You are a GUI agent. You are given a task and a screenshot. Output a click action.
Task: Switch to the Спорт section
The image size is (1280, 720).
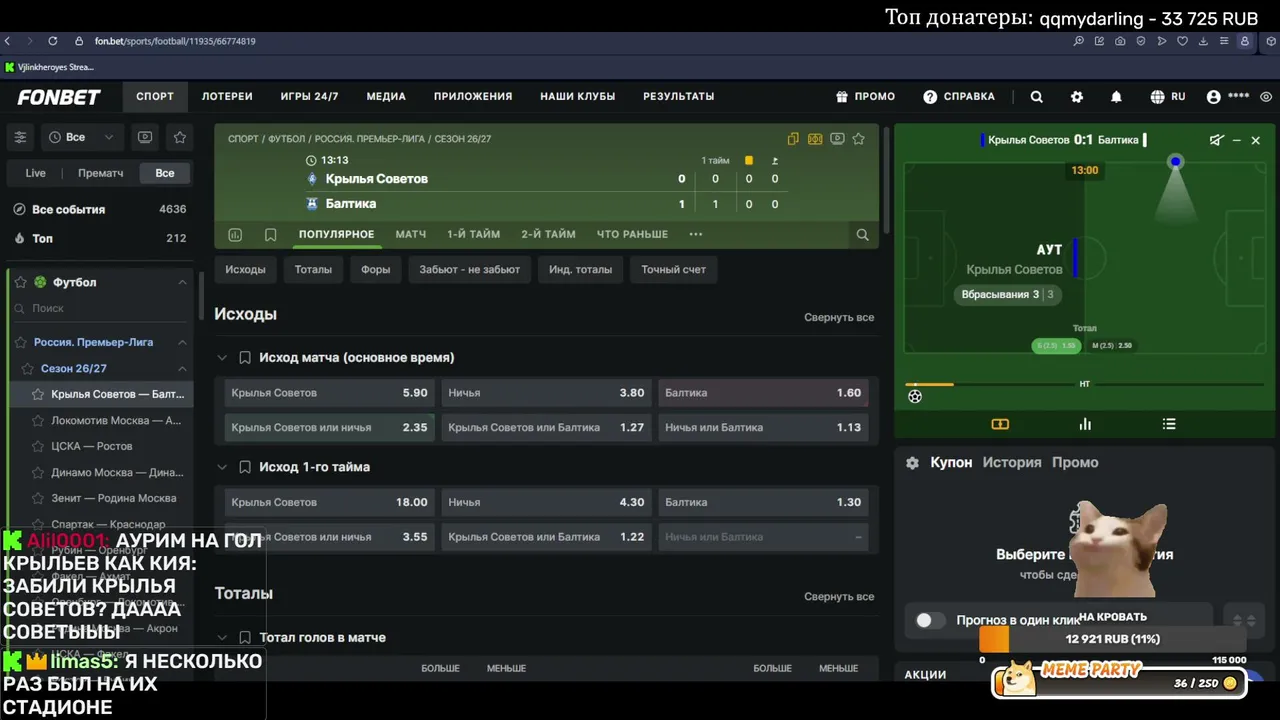[155, 97]
